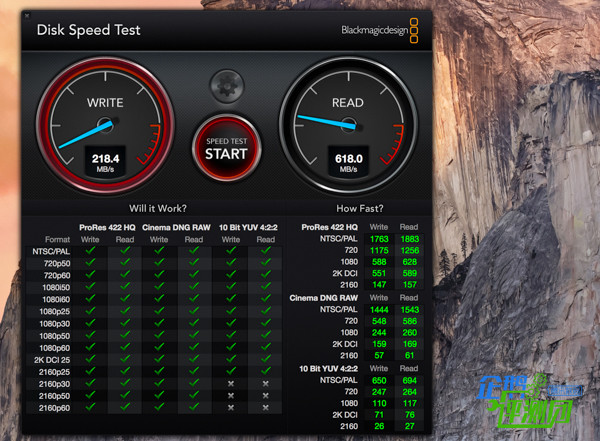Click the Cinema DNG RAW 2K DCI write value 159

379,344
